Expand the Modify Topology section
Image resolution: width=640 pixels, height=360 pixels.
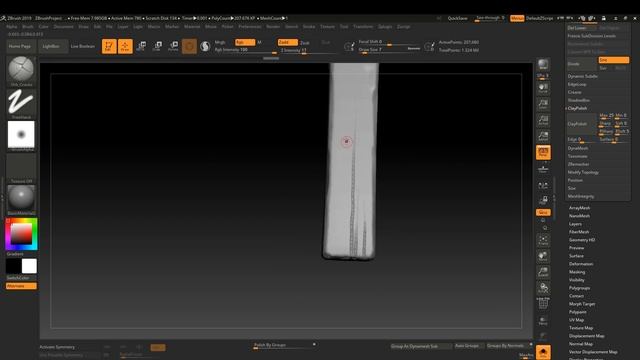(583, 172)
